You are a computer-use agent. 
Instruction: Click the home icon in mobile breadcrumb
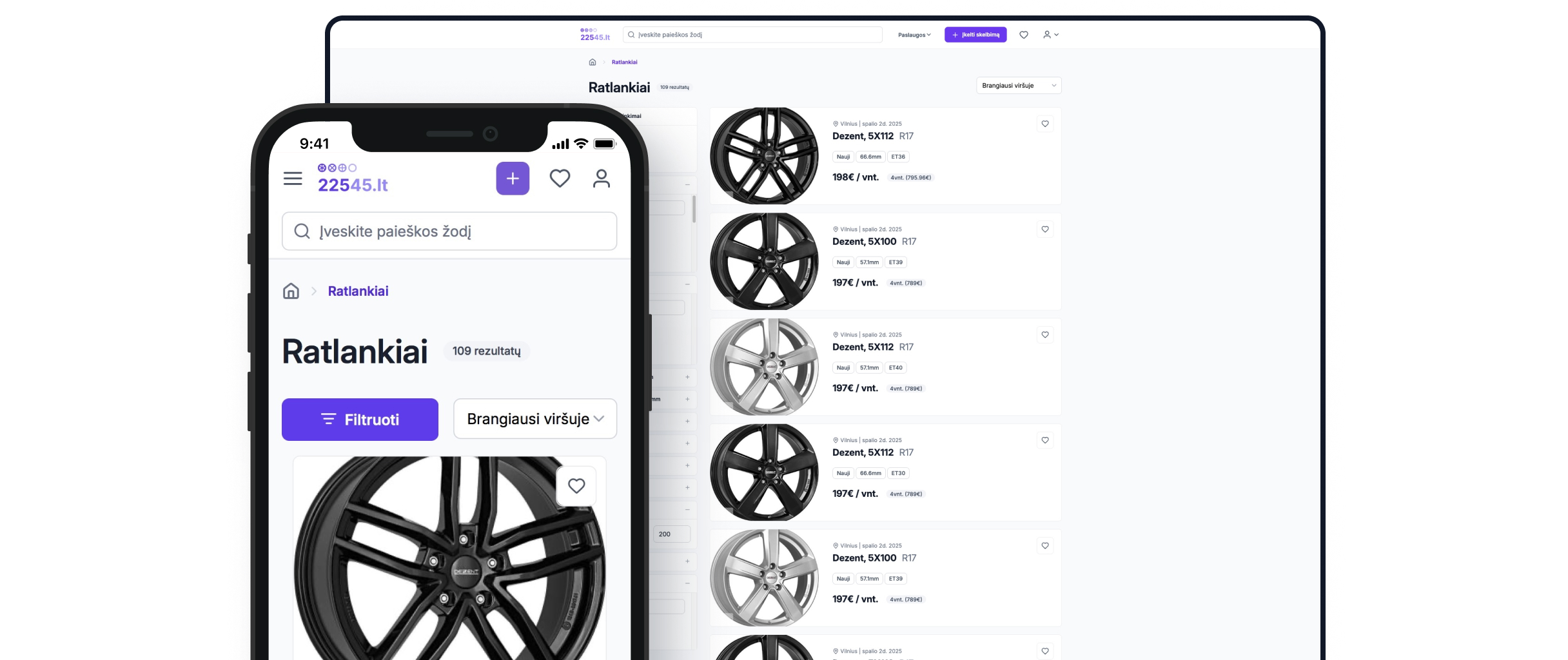pos(291,291)
